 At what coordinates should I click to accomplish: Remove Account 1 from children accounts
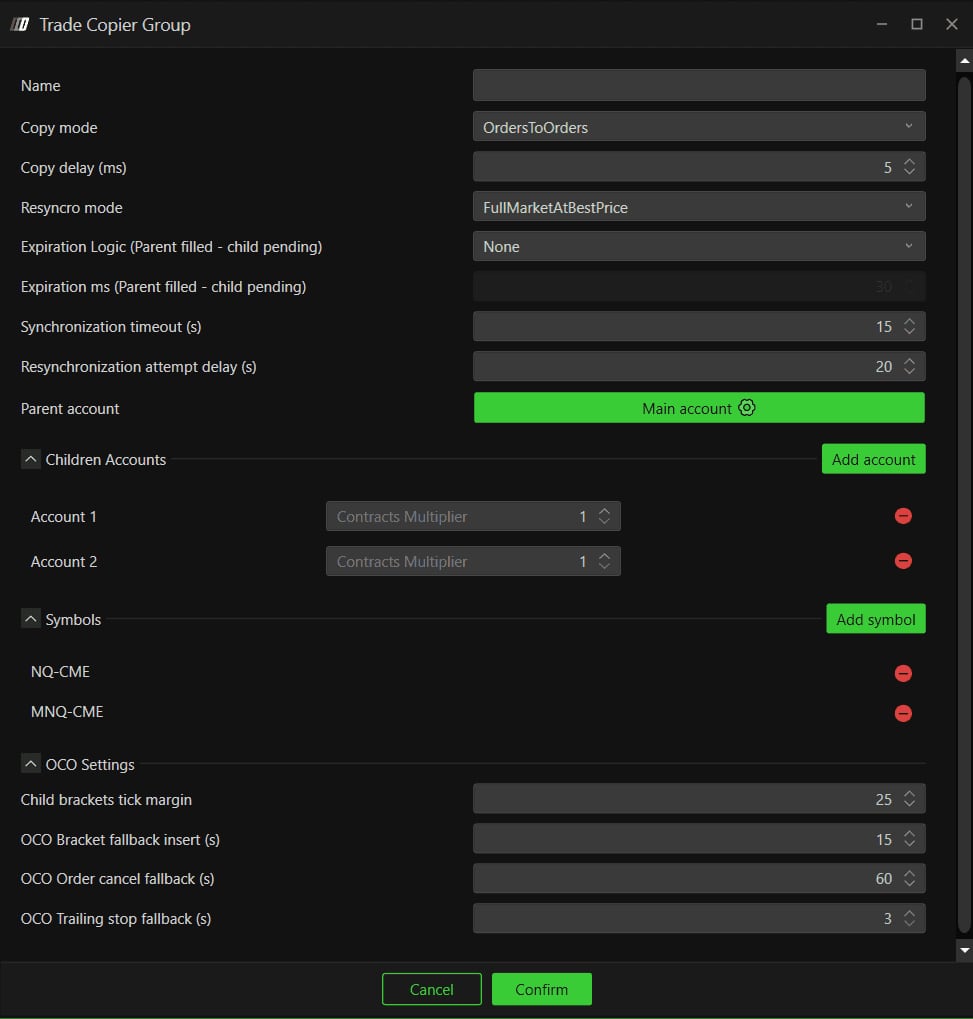[x=903, y=516]
